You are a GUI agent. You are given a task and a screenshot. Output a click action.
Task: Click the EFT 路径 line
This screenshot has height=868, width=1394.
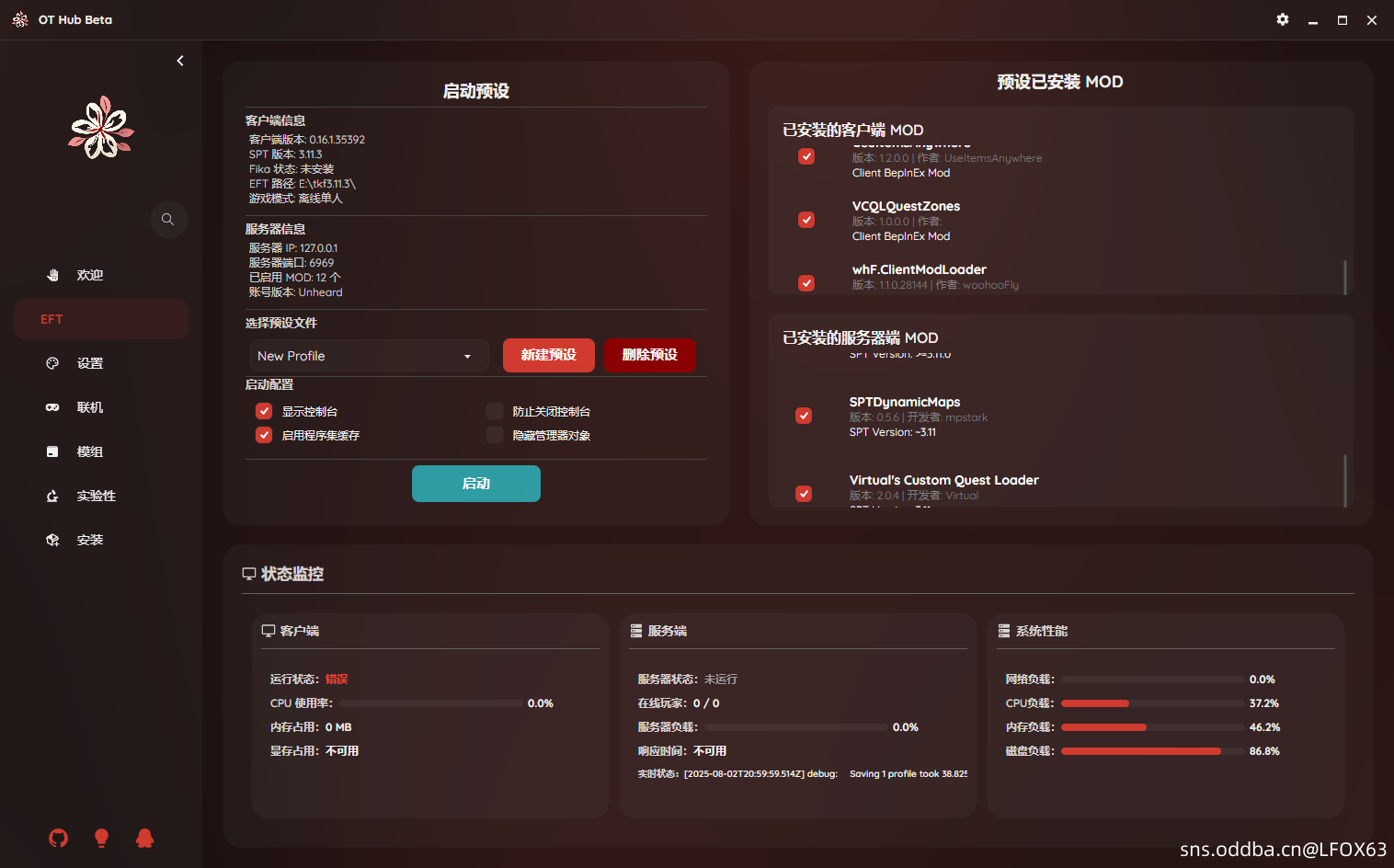point(303,184)
